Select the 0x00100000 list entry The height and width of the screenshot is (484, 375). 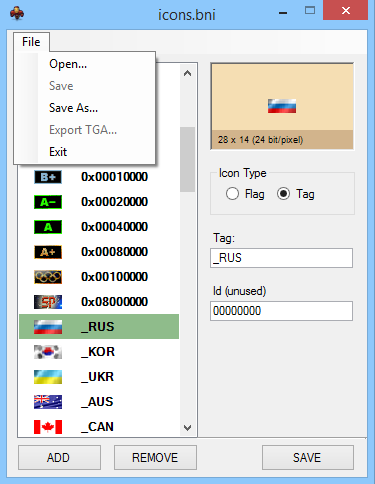tap(99, 277)
